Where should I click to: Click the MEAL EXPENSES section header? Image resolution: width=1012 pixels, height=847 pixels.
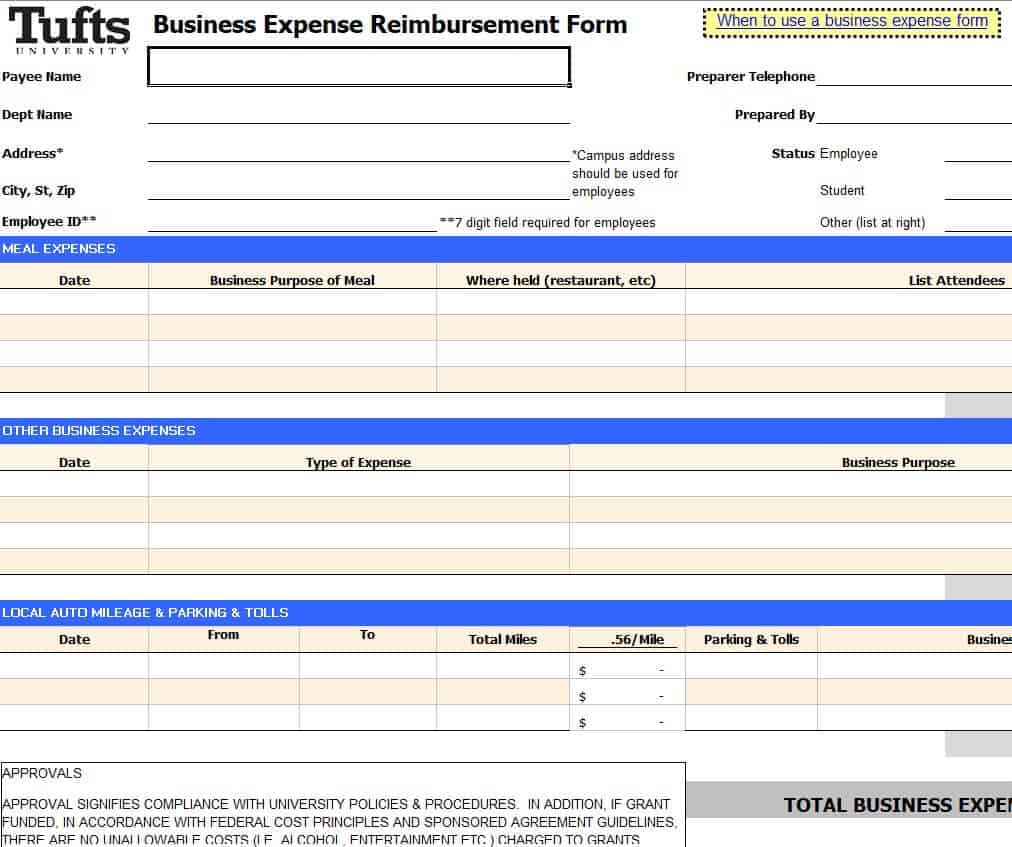[x=58, y=248]
